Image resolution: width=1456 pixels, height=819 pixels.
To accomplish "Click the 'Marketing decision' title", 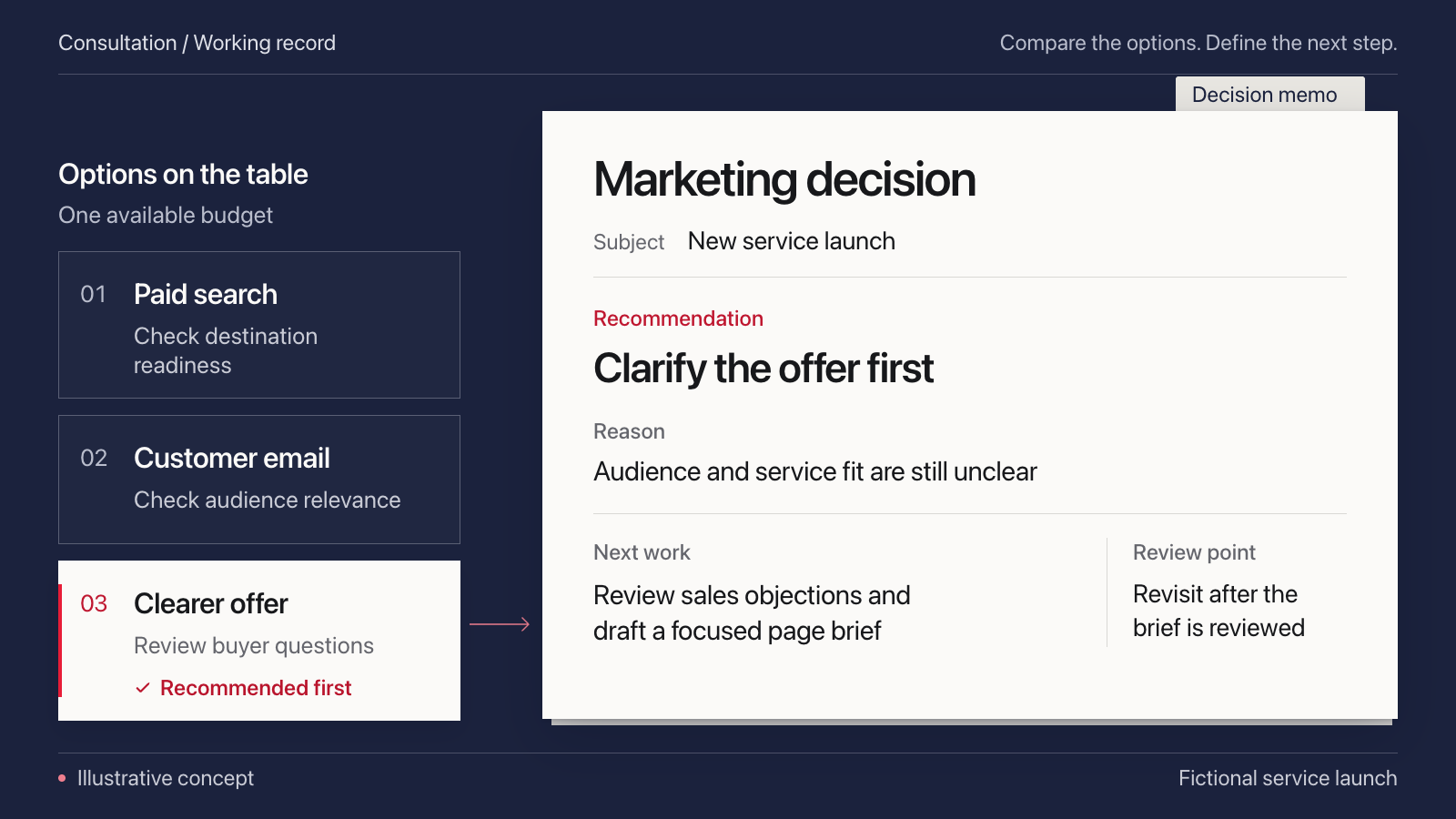I will pyautogui.click(x=784, y=179).
